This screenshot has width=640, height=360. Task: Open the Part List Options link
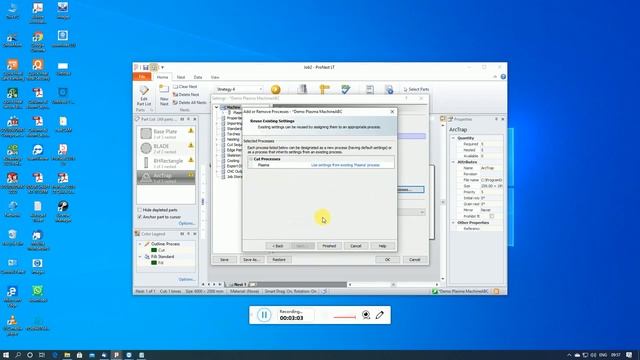187,223
